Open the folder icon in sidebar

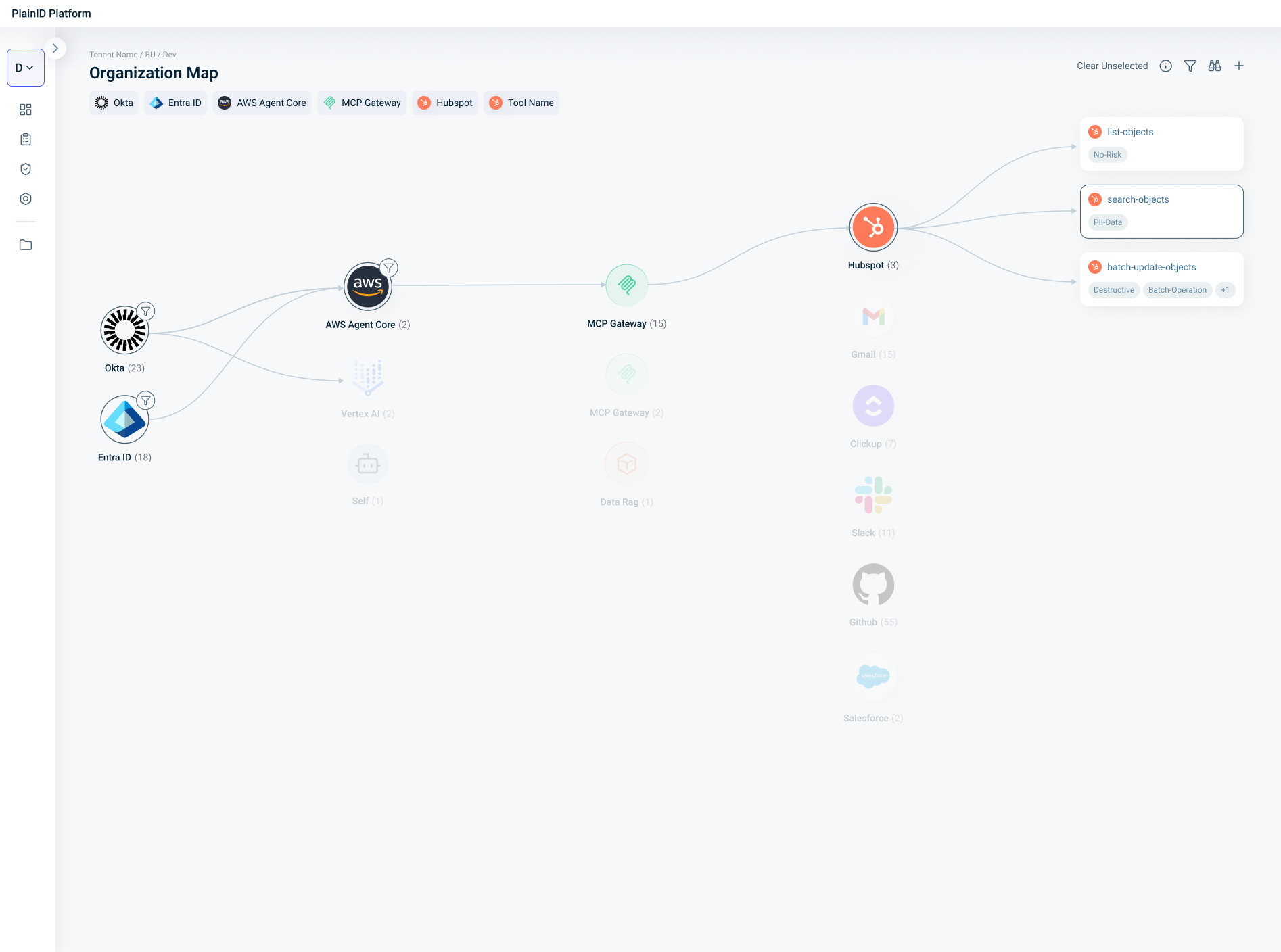tap(26, 245)
